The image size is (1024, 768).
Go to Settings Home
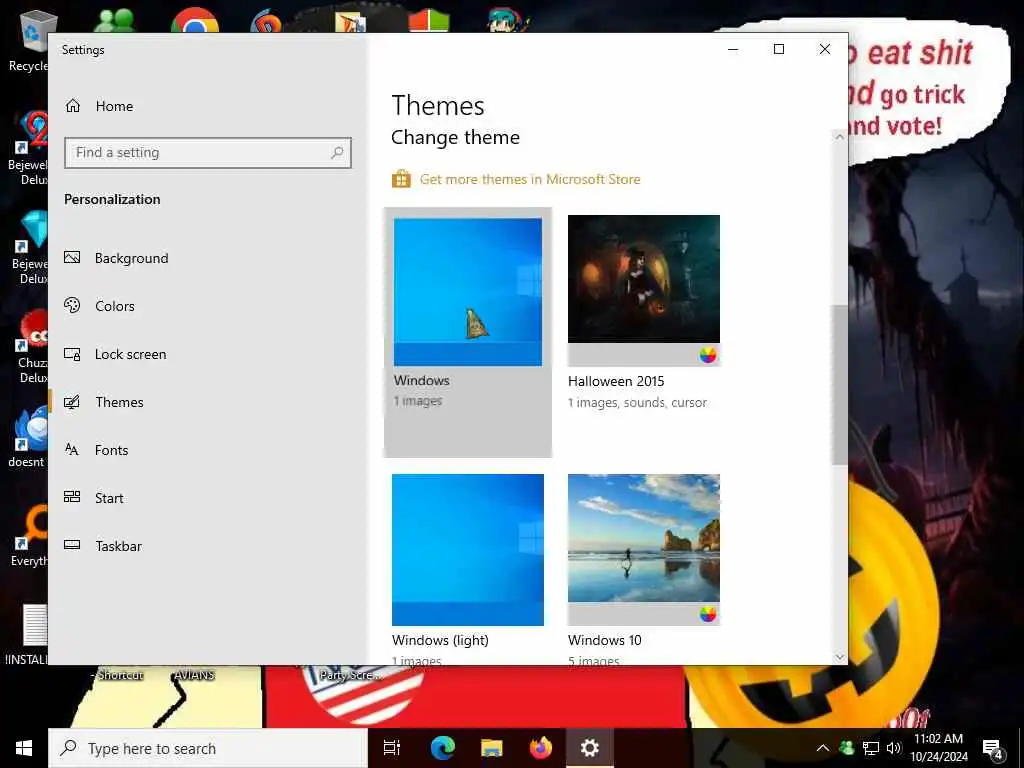point(99,106)
